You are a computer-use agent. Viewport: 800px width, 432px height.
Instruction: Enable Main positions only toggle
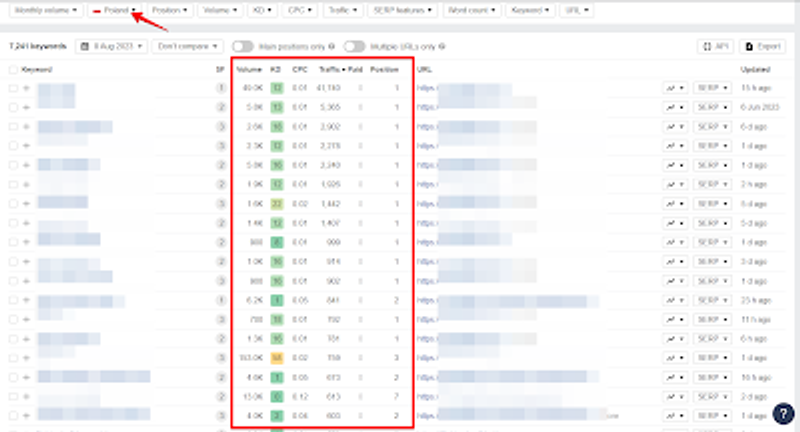coord(241,46)
